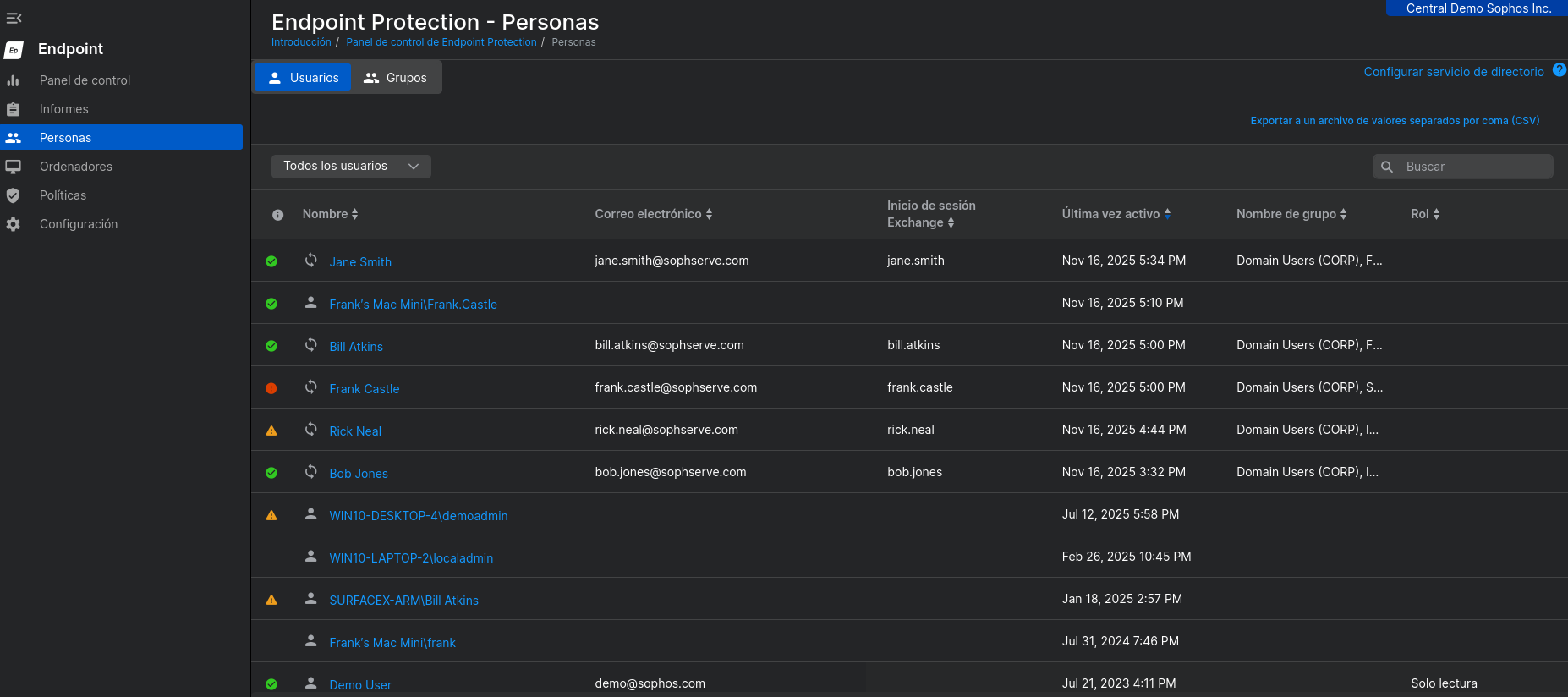
Task: Click the user icon beside WIN10-LAPTOP-2\localadmin
Action: tap(311, 557)
